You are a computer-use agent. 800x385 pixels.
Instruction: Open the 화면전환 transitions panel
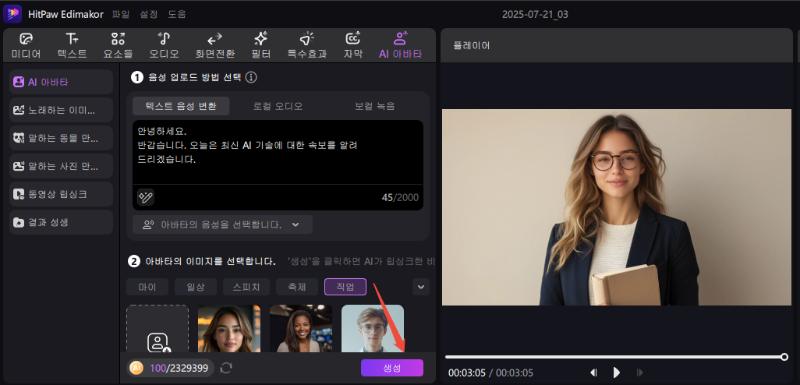click(215, 46)
